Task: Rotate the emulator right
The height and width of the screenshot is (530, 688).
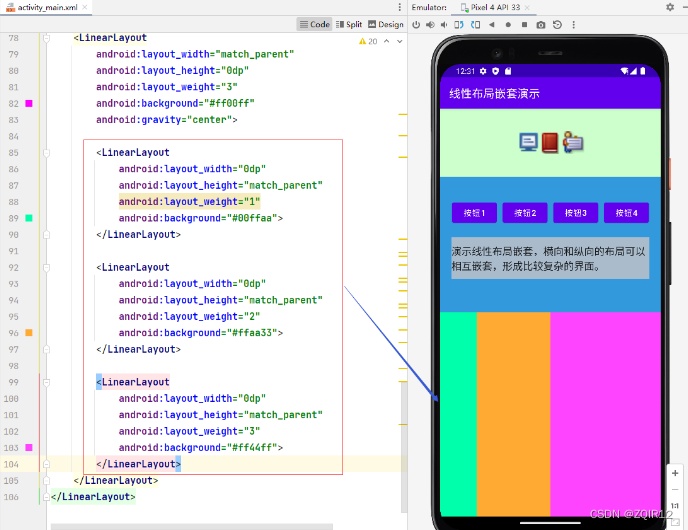Action: click(475, 25)
